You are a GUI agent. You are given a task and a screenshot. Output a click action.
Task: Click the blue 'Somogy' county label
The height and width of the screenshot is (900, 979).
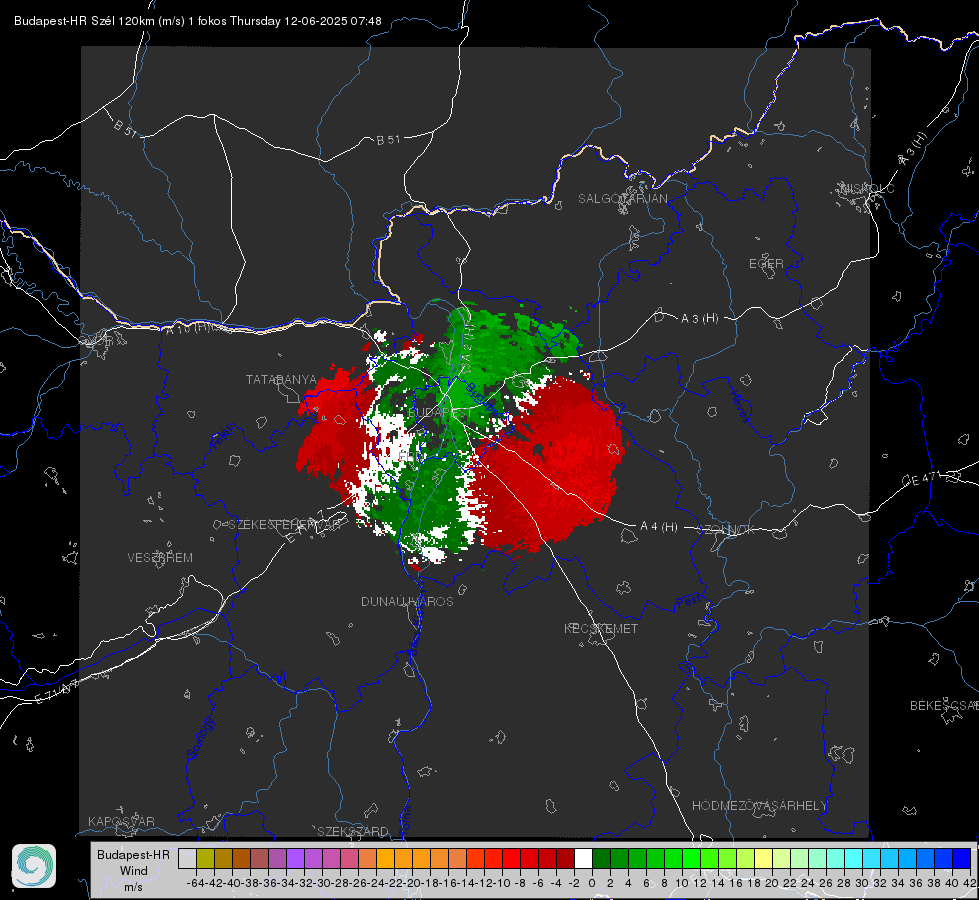pos(200,739)
